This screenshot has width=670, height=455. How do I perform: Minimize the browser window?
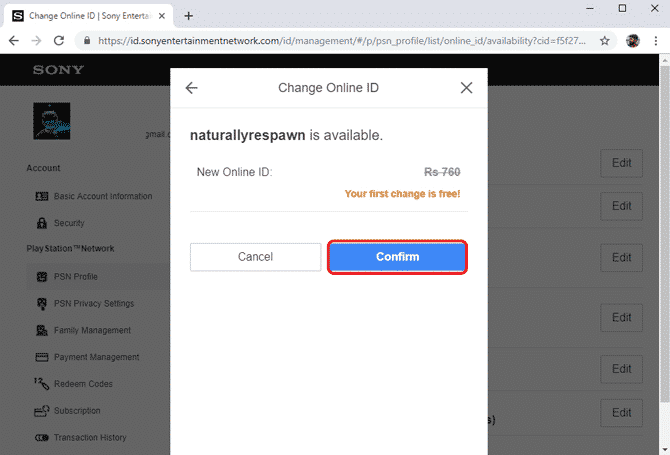pos(590,9)
